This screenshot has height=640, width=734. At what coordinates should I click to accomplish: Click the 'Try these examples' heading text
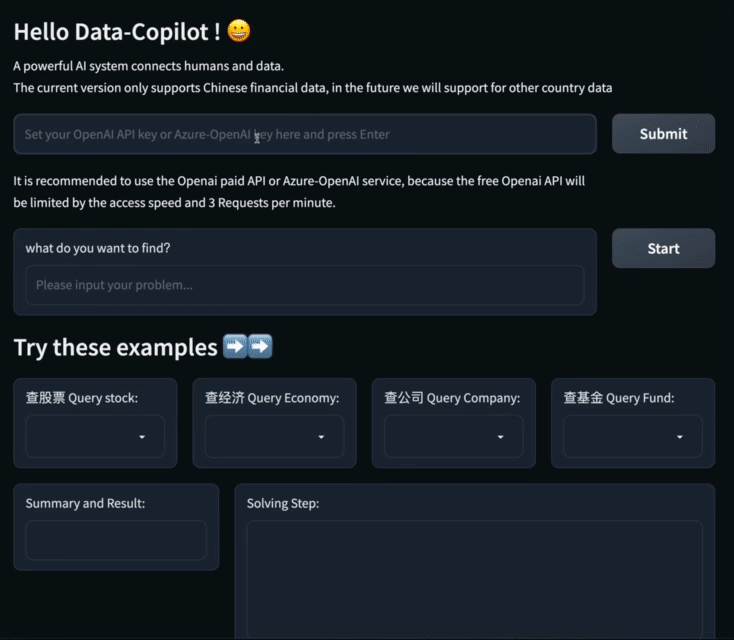click(115, 348)
